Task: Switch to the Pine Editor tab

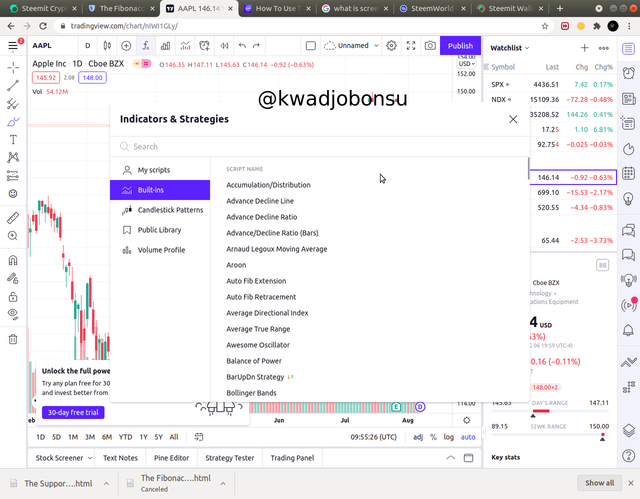Action: [x=171, y=458]
